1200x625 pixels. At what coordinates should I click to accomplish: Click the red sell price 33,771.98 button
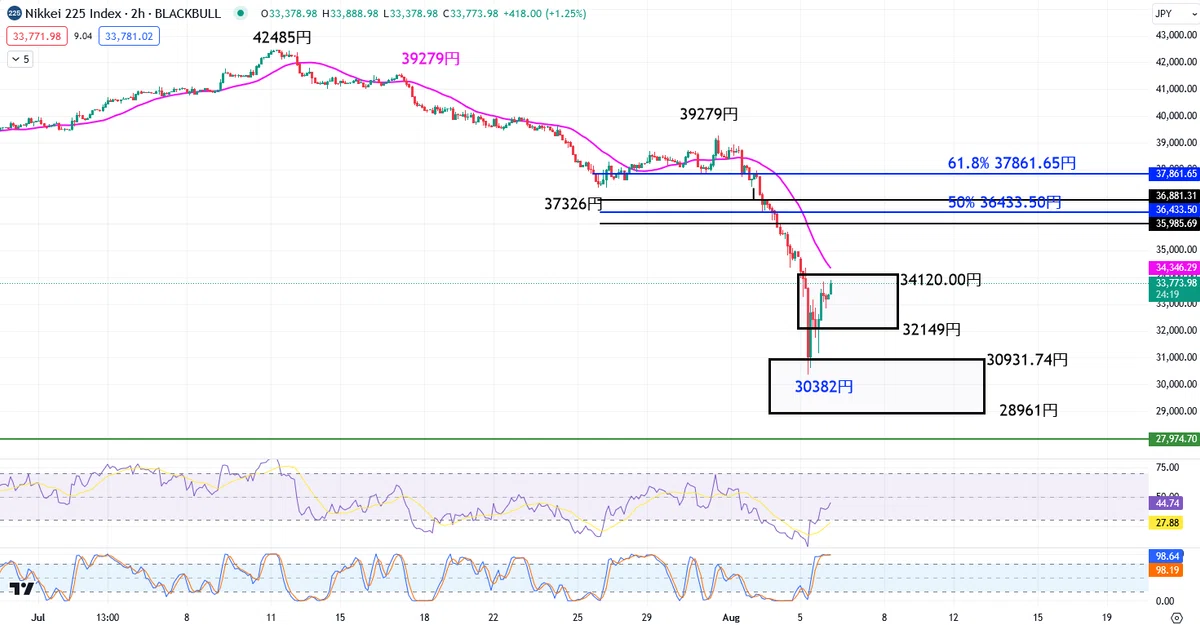pyautogui.click(x=36, y=36)
